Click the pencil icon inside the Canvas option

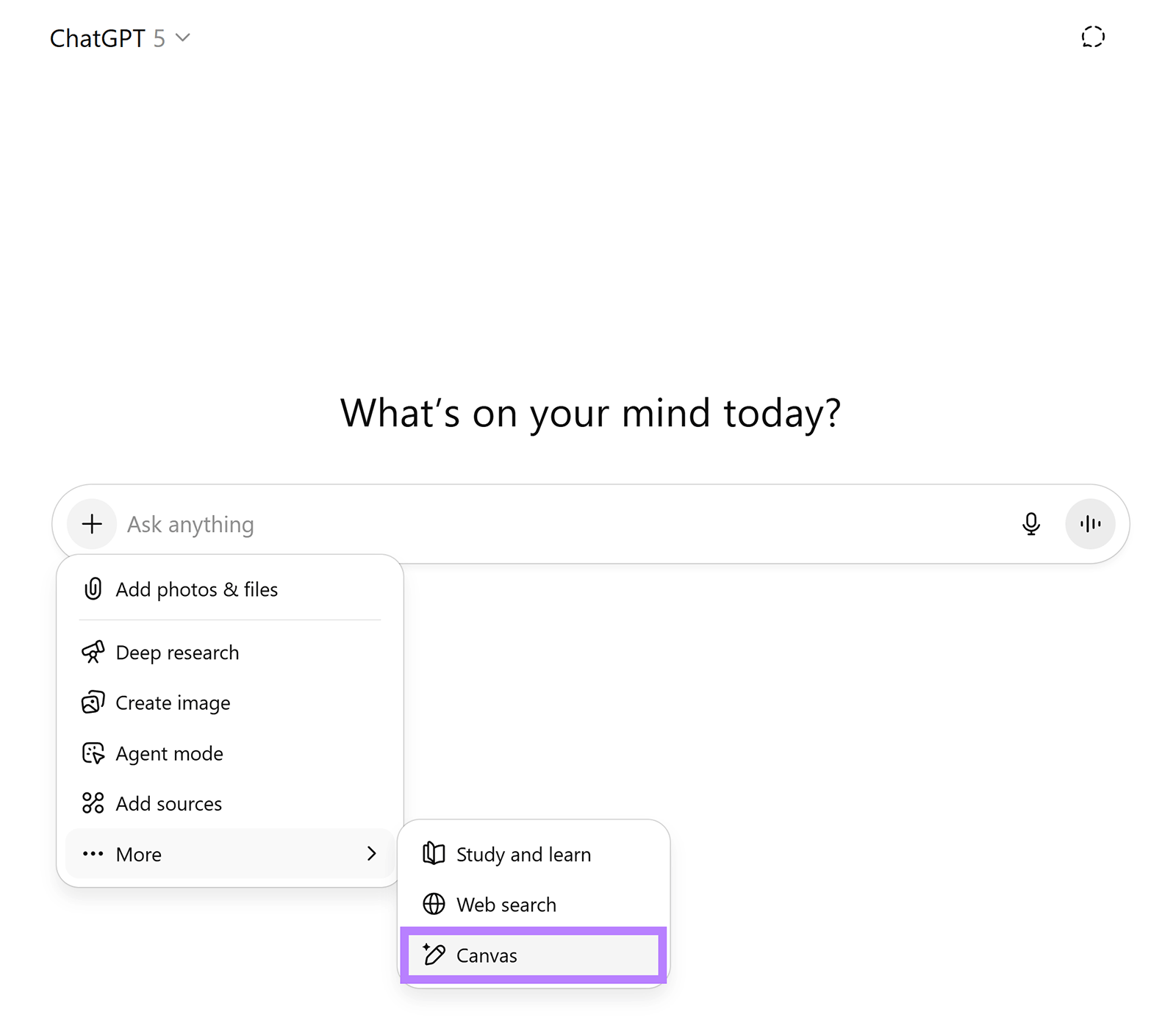click(433, 955)
